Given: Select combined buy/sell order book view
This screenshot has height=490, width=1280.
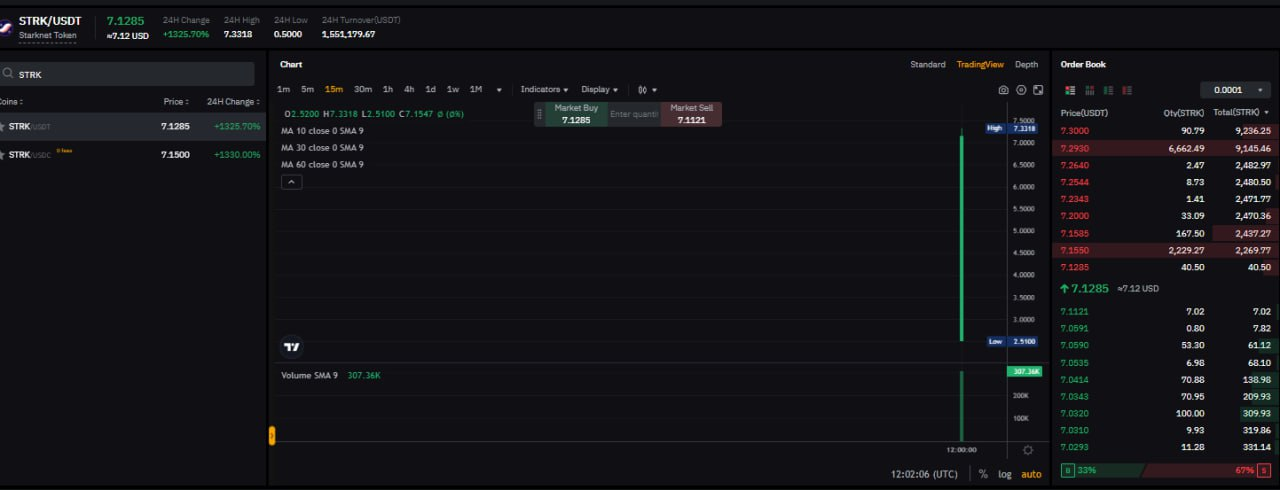Looking at the screenshot, I should [x=1069, y=90].
